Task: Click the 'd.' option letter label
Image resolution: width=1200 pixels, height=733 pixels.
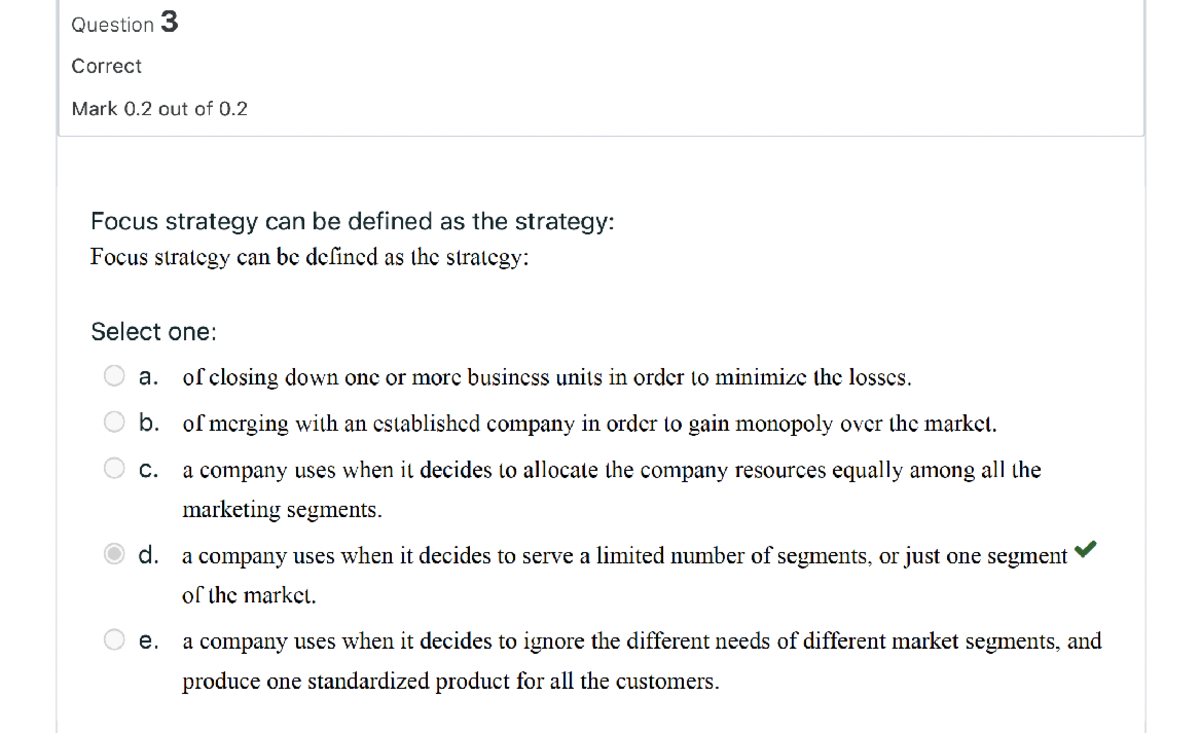Action: point(151,553)
